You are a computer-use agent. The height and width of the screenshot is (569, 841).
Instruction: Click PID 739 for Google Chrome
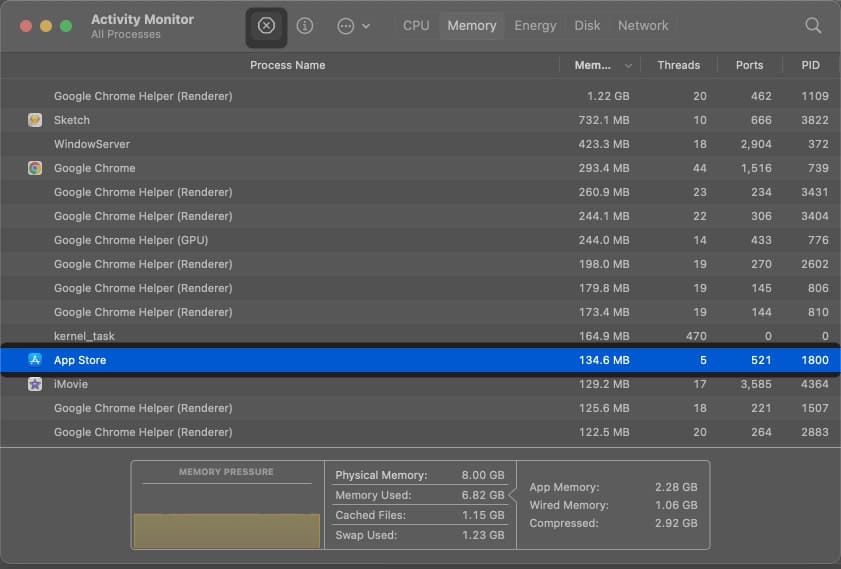pyautogui.click(x=818, y=168)
